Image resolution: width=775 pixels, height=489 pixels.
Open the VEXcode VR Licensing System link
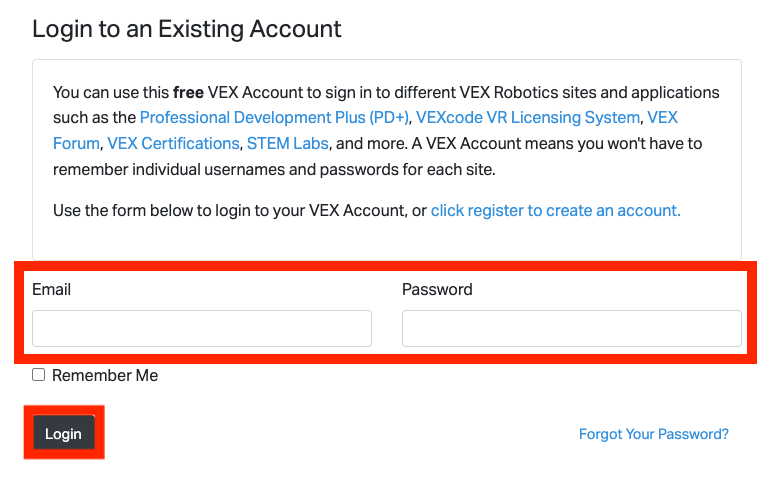point(527,118)
